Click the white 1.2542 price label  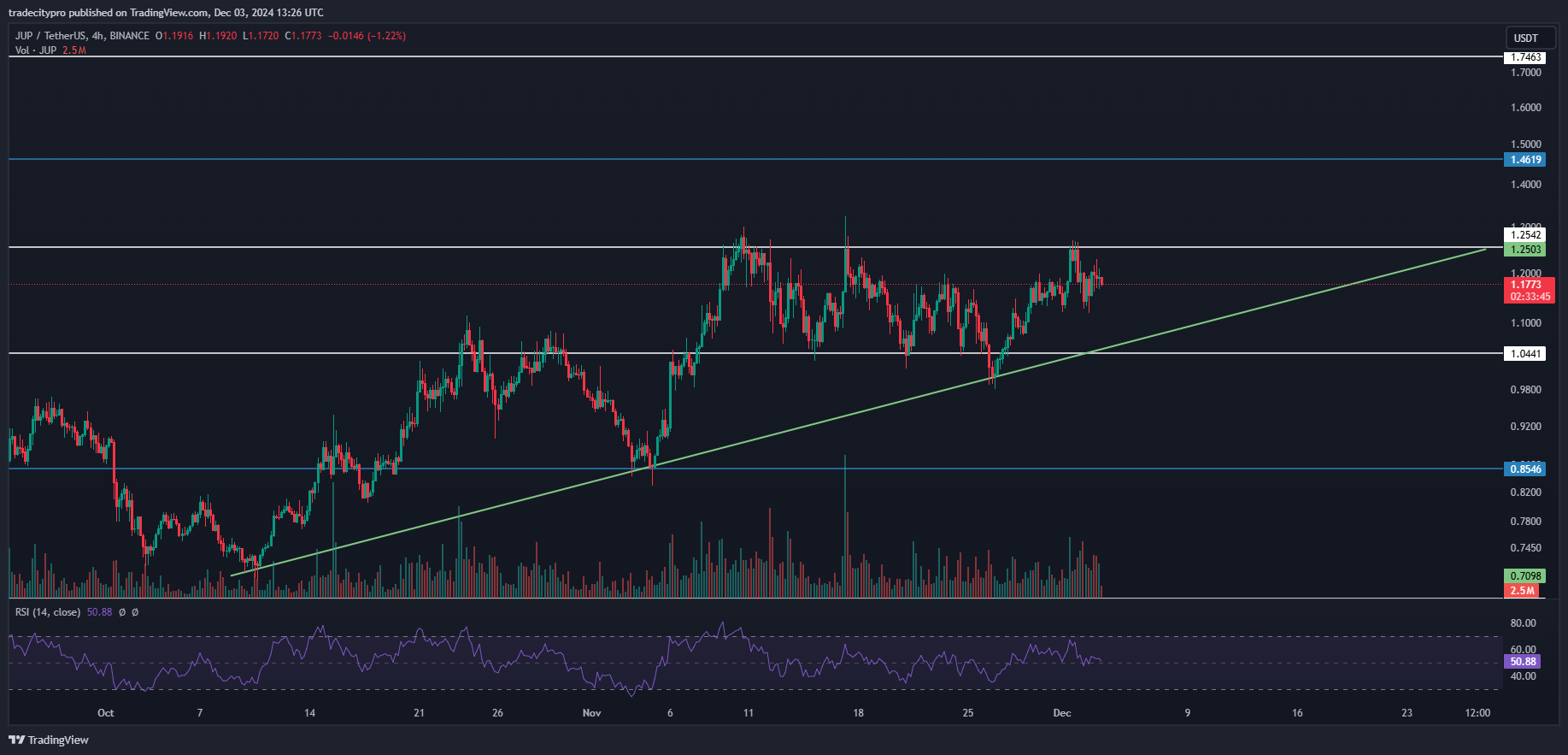[x=1525, y=235]
